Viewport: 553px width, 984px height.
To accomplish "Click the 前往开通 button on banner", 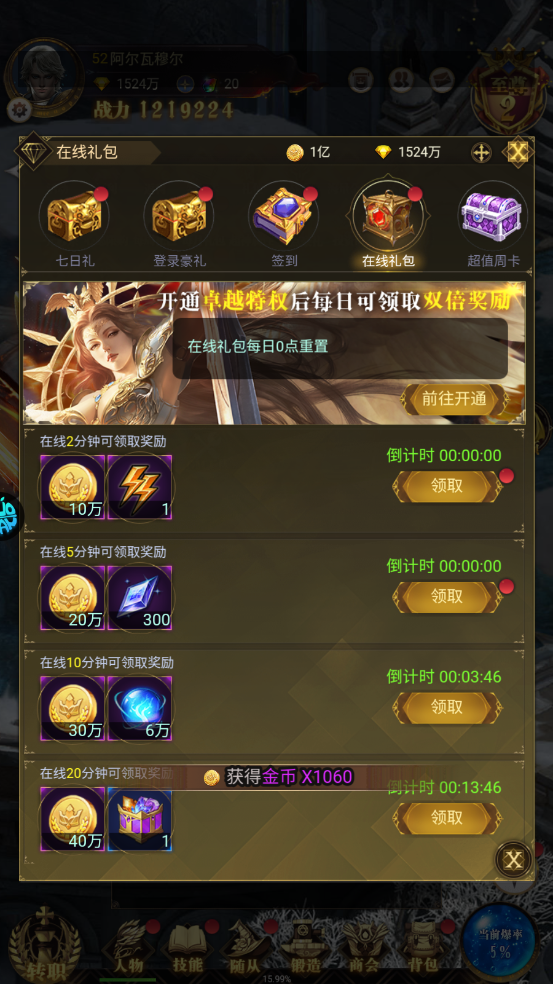I will click(454, 399).
